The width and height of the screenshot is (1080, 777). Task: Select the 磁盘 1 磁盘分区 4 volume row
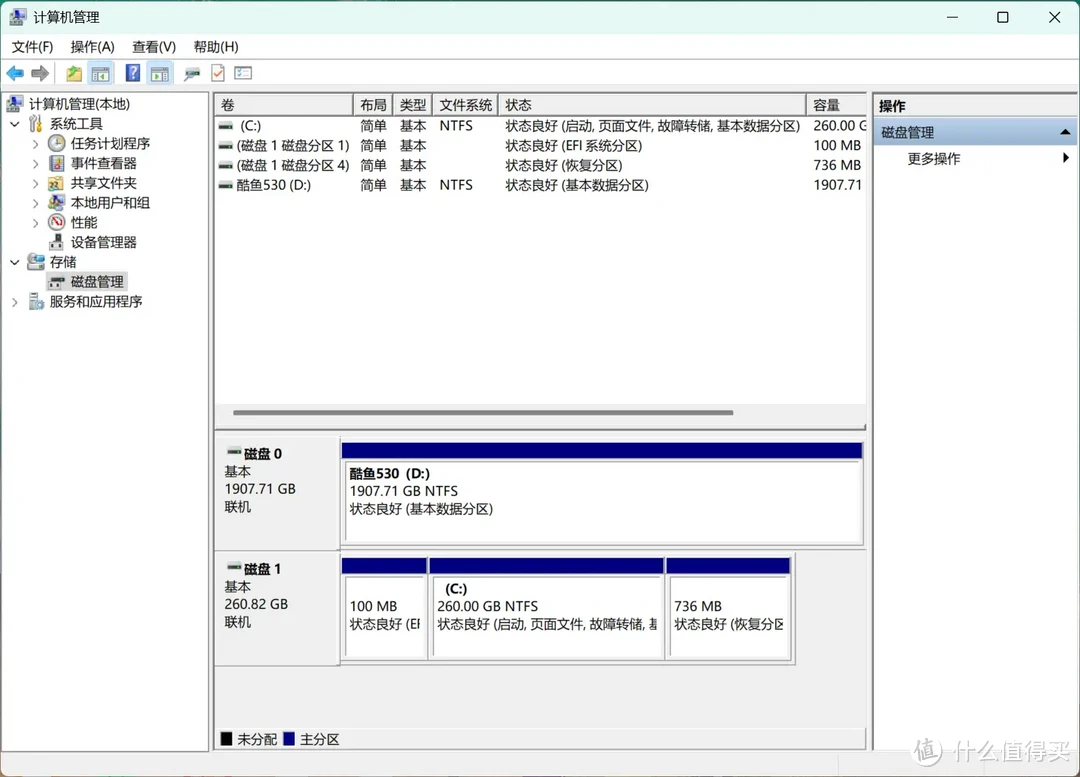(x=541, y=165)
